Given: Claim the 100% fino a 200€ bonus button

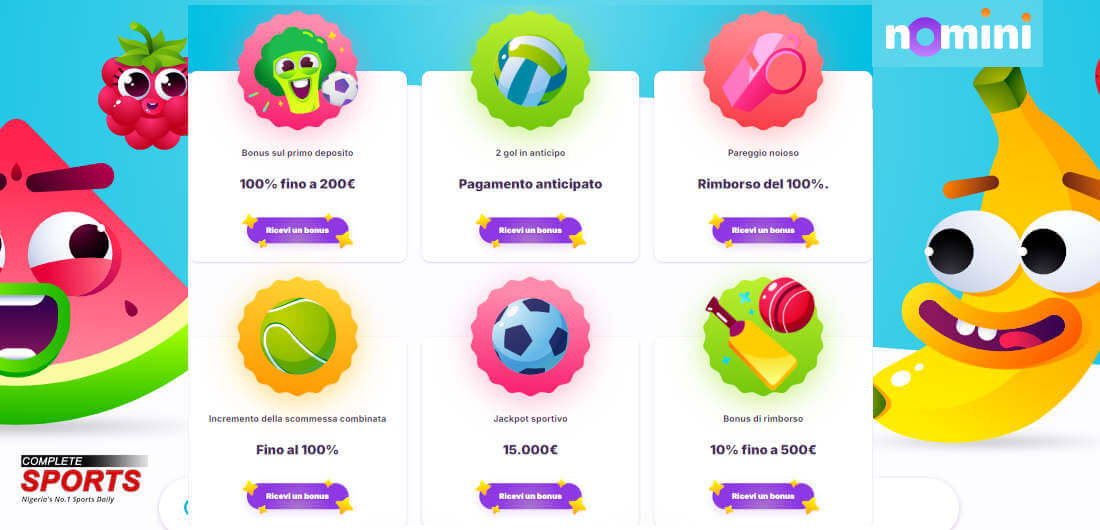Looking at the screenshot, I should tap(297, 230).
